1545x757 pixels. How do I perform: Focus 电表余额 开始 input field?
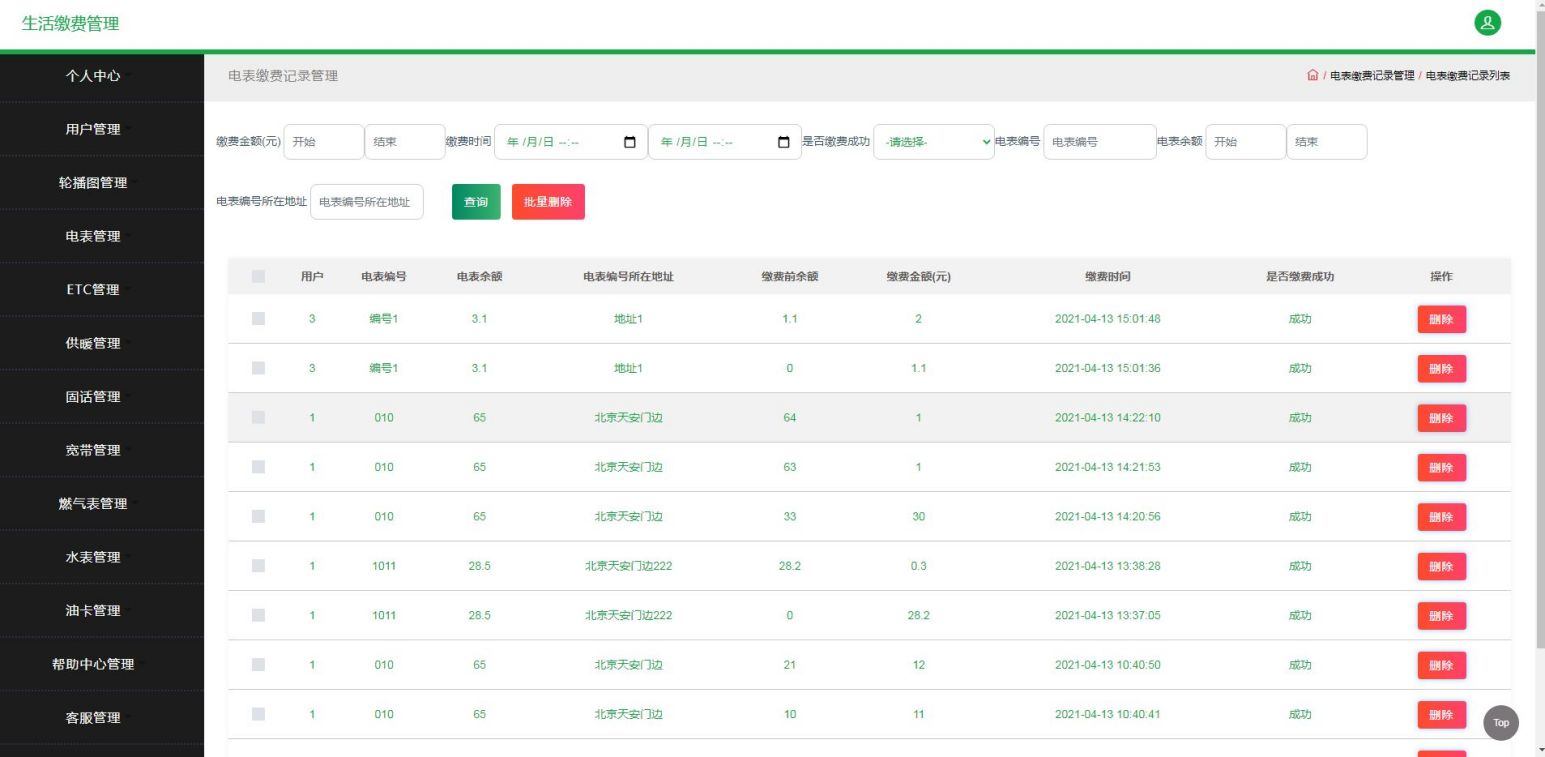1246,142
